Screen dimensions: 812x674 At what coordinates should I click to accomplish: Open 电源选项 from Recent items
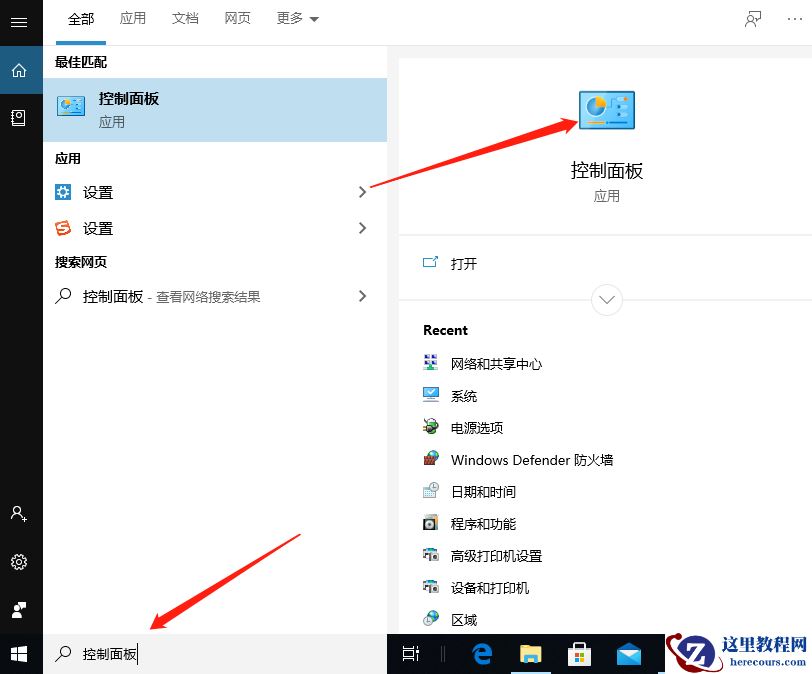[477, 427]
